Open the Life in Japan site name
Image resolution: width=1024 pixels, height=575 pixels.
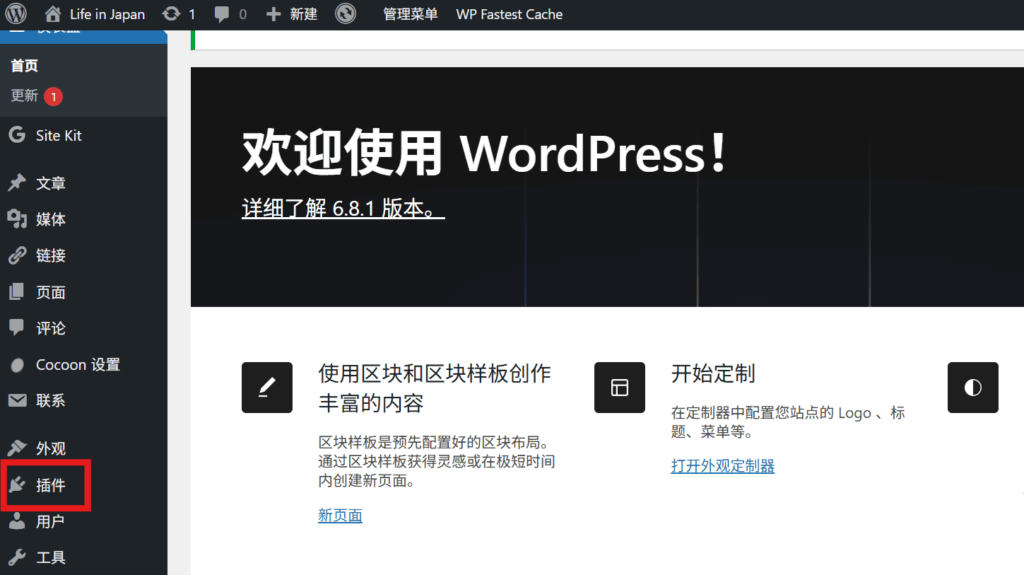coord(107,14)
